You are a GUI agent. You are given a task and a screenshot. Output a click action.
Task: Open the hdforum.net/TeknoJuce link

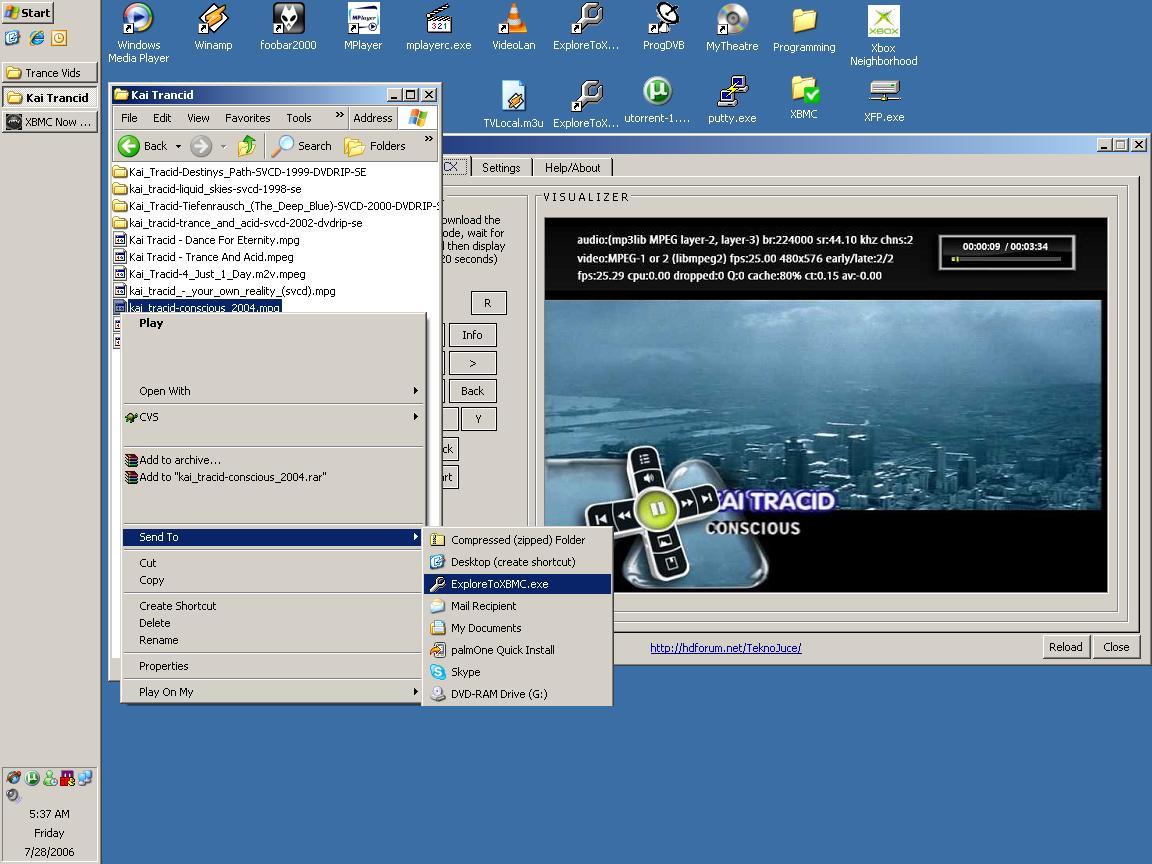pyautogui.click(x=725, y=648)
